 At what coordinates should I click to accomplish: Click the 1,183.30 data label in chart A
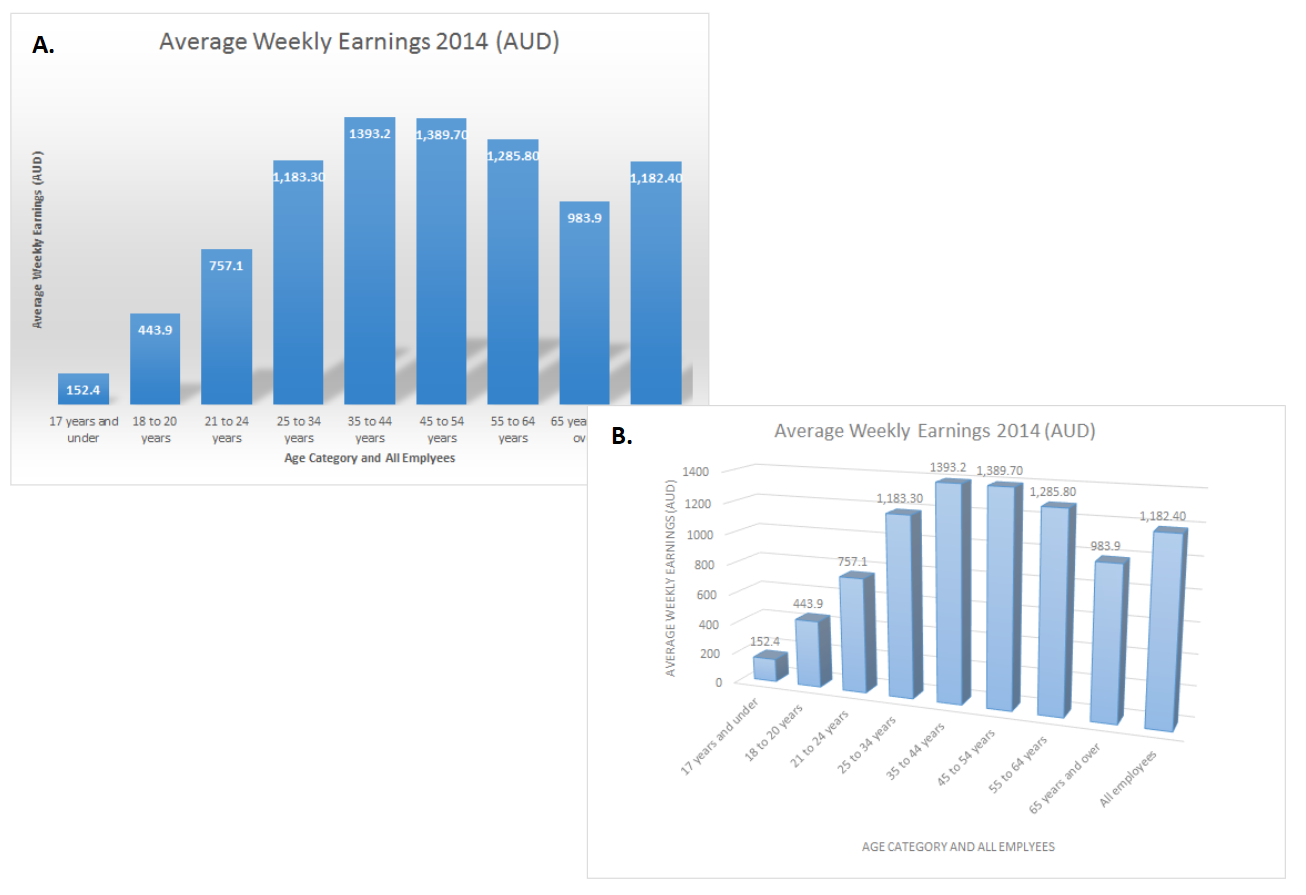298,177
